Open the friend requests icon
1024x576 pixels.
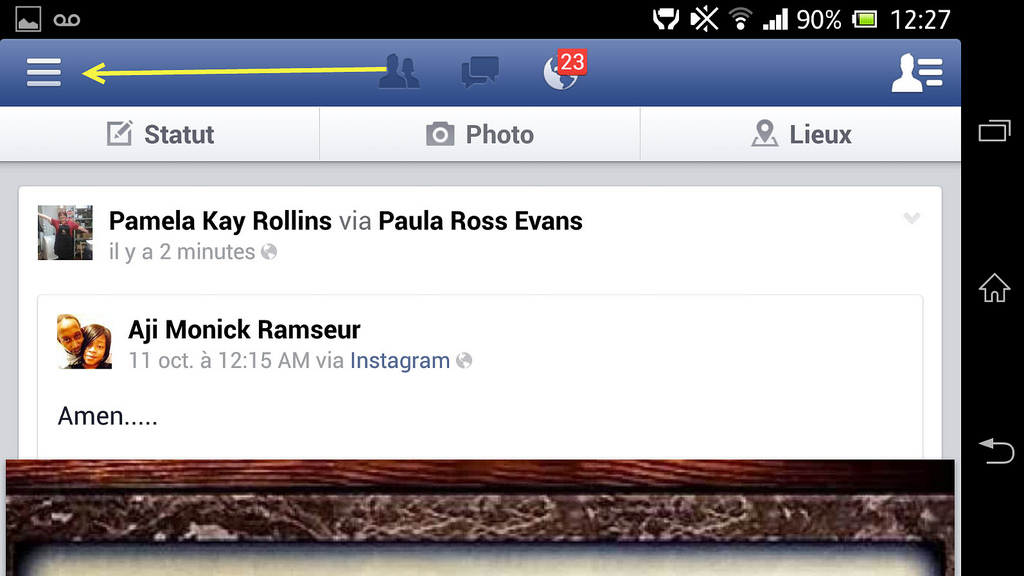399,72
